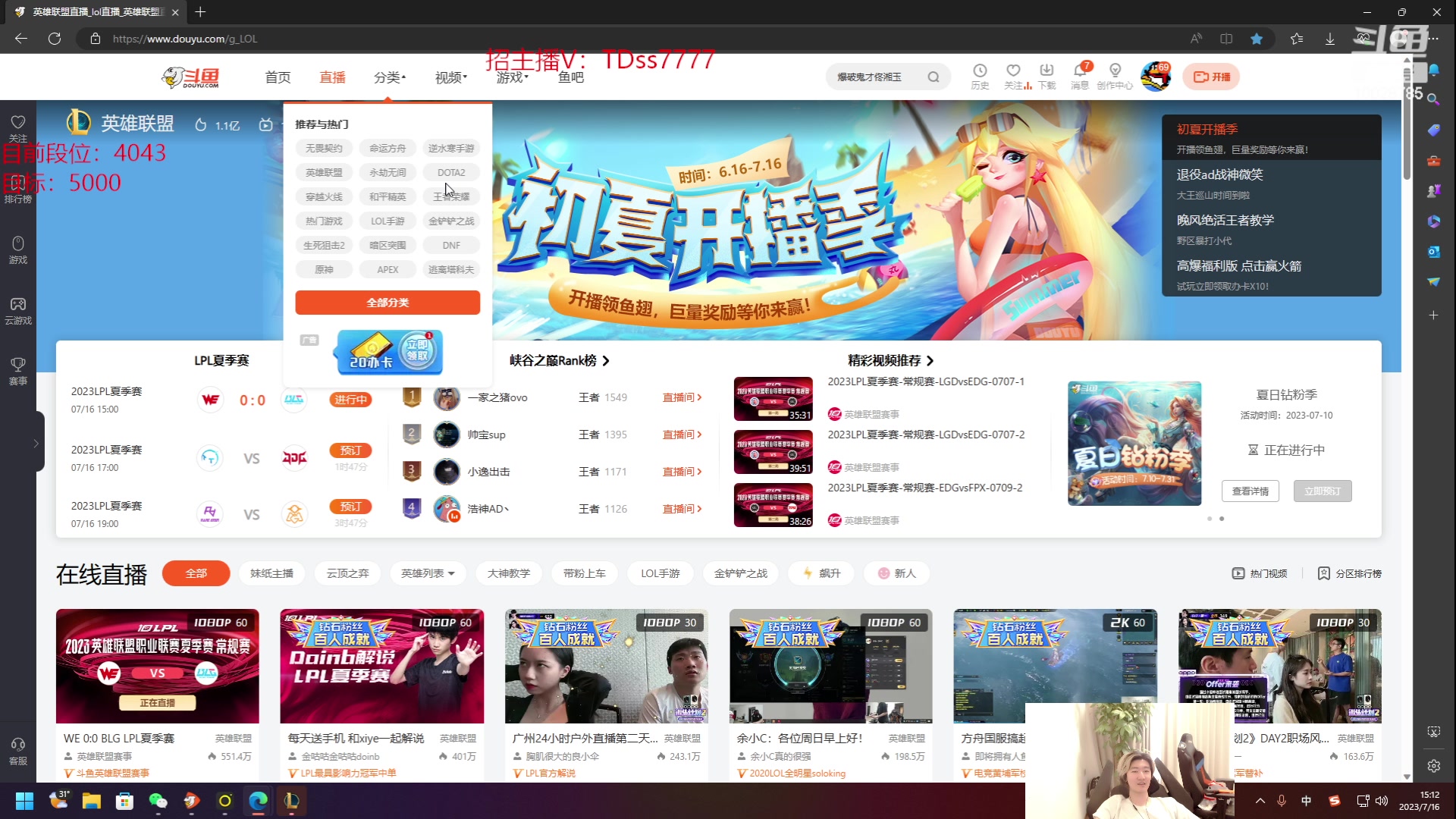The height and width of the screenshot is (819, 1456).
Task: Open File Explorer from taskbar
Action: tap(92, 801)
